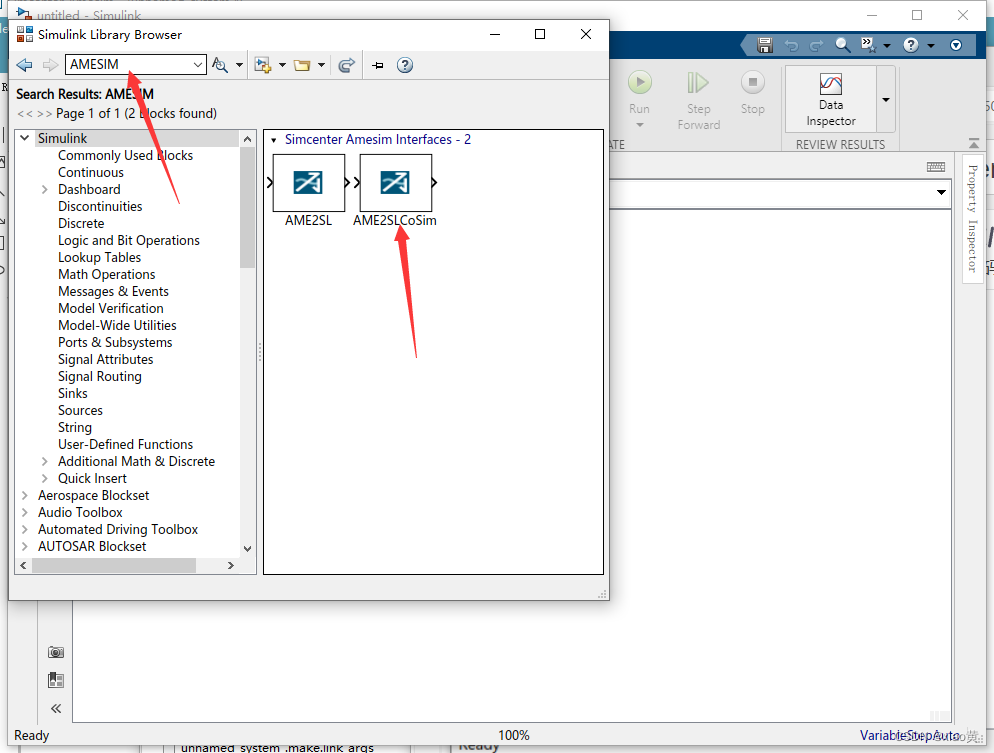Click the search binoculars icon

tap(220, 65)
